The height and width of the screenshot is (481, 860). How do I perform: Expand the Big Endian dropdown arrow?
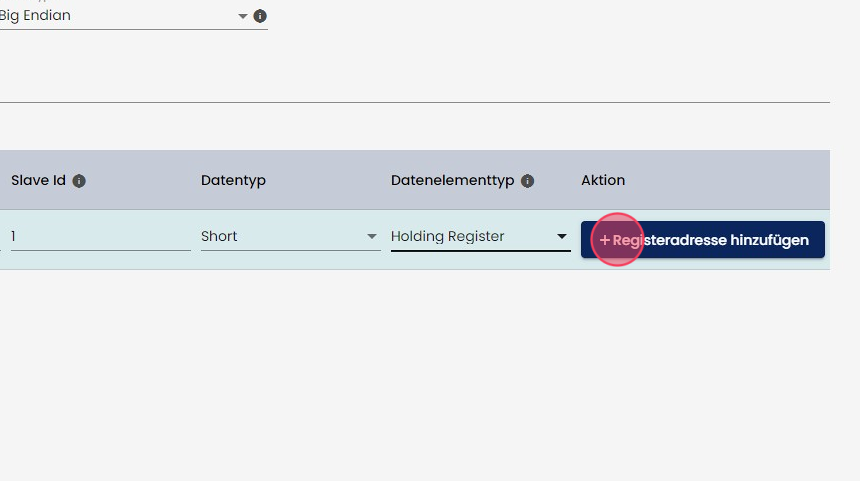click(242, 16)
